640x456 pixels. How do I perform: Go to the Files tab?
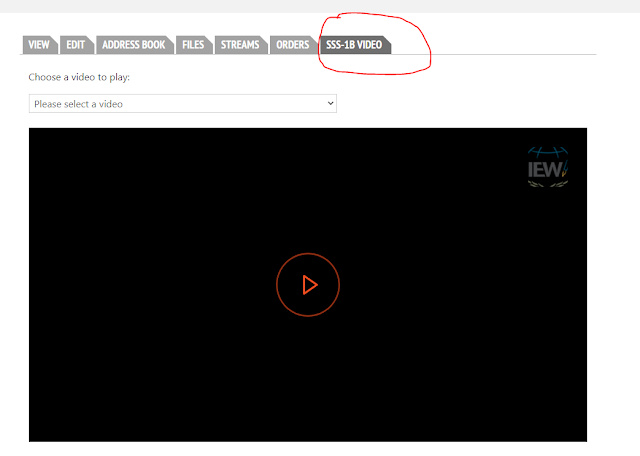[194, 45]
